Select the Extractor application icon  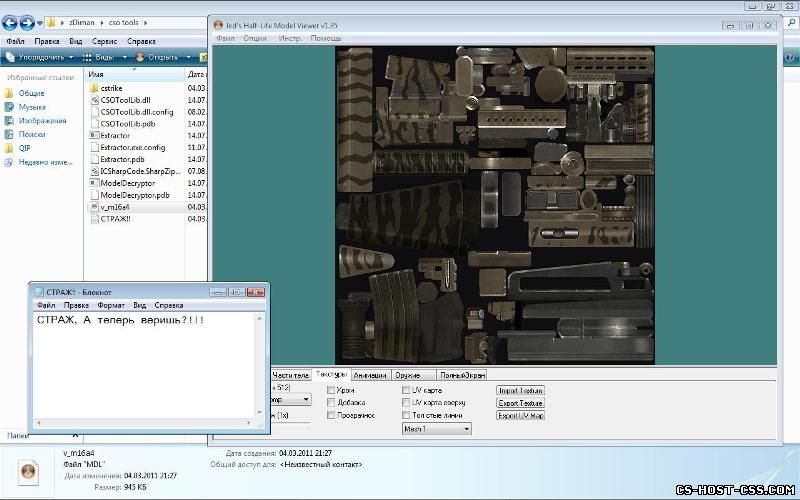[x=94, y=136]
